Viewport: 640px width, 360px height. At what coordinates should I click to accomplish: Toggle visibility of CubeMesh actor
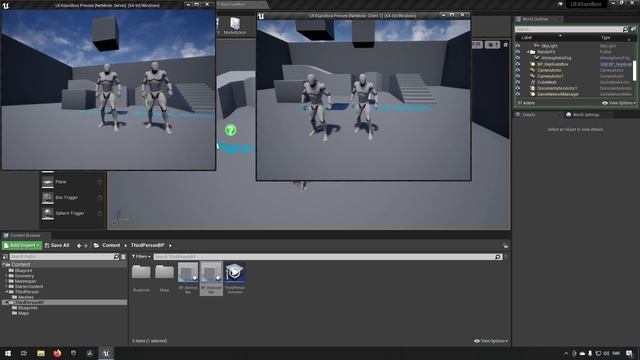[518, 82]
